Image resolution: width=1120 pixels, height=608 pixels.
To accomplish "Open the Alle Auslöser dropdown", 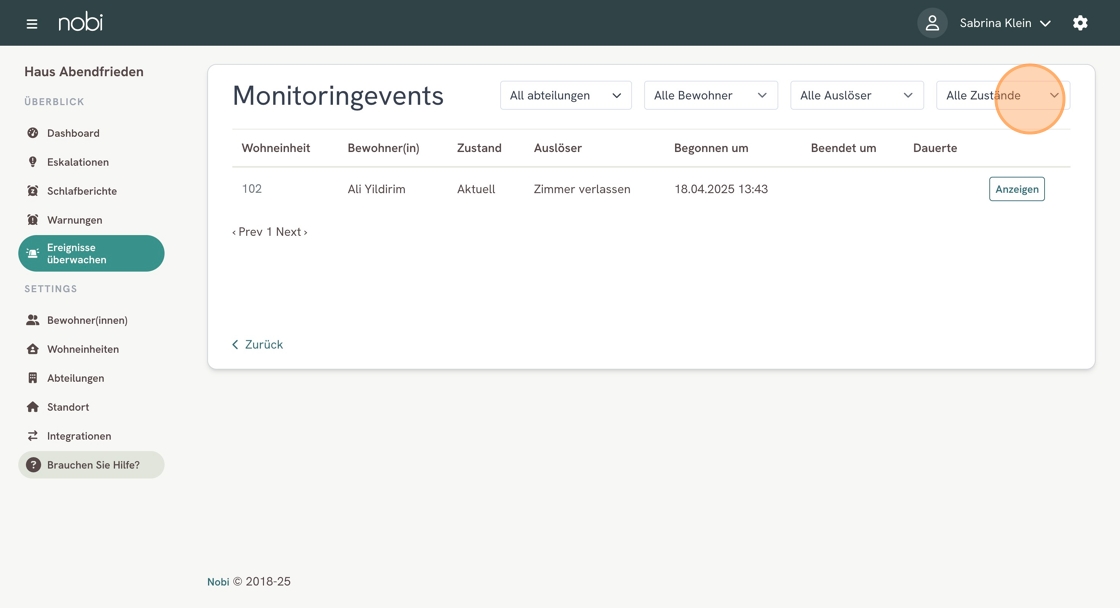I will point(857,95).
